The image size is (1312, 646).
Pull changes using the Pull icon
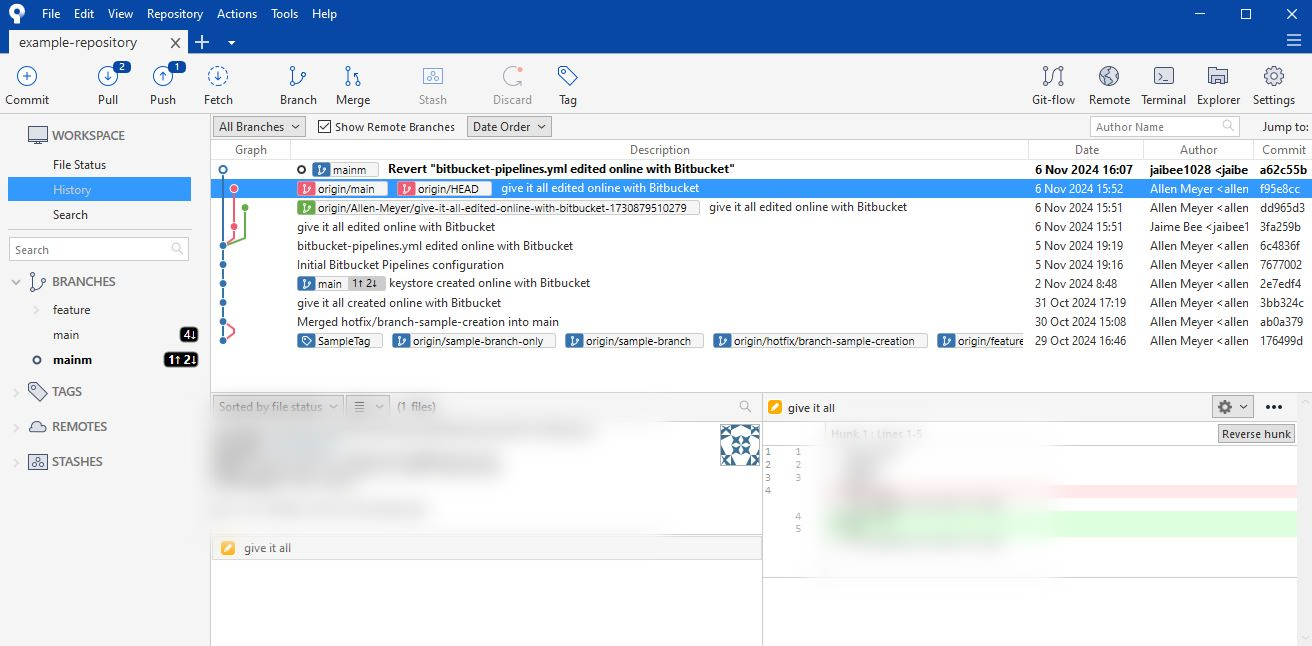[x=108, y=77]
